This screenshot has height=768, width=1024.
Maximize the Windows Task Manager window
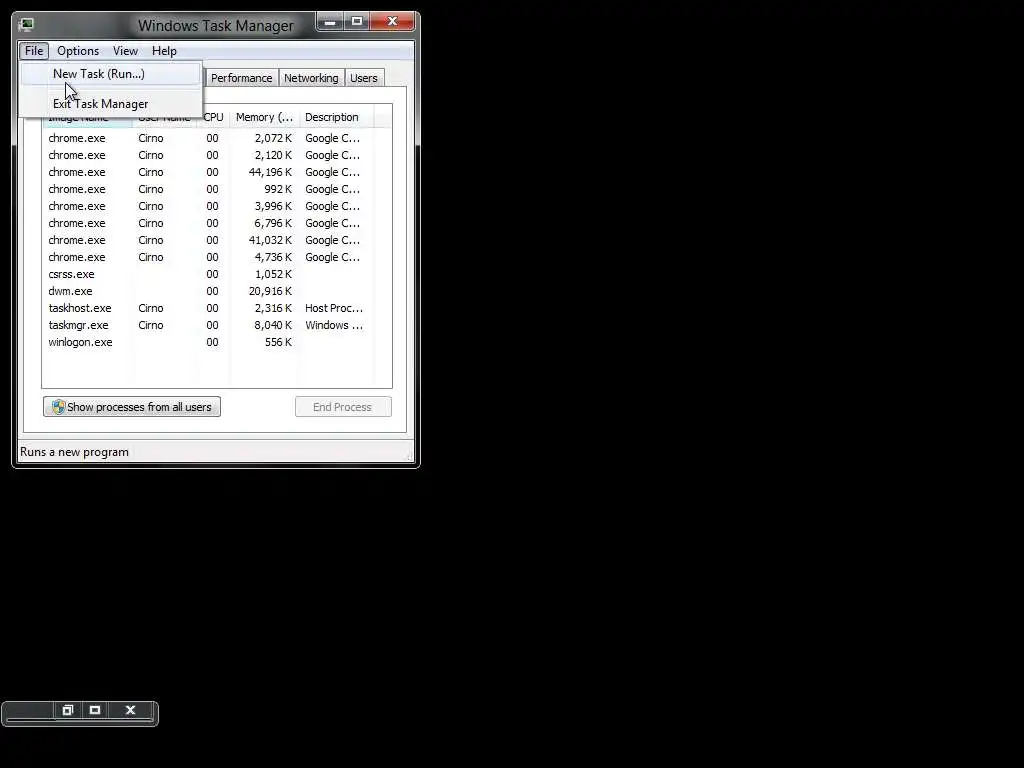357,22
